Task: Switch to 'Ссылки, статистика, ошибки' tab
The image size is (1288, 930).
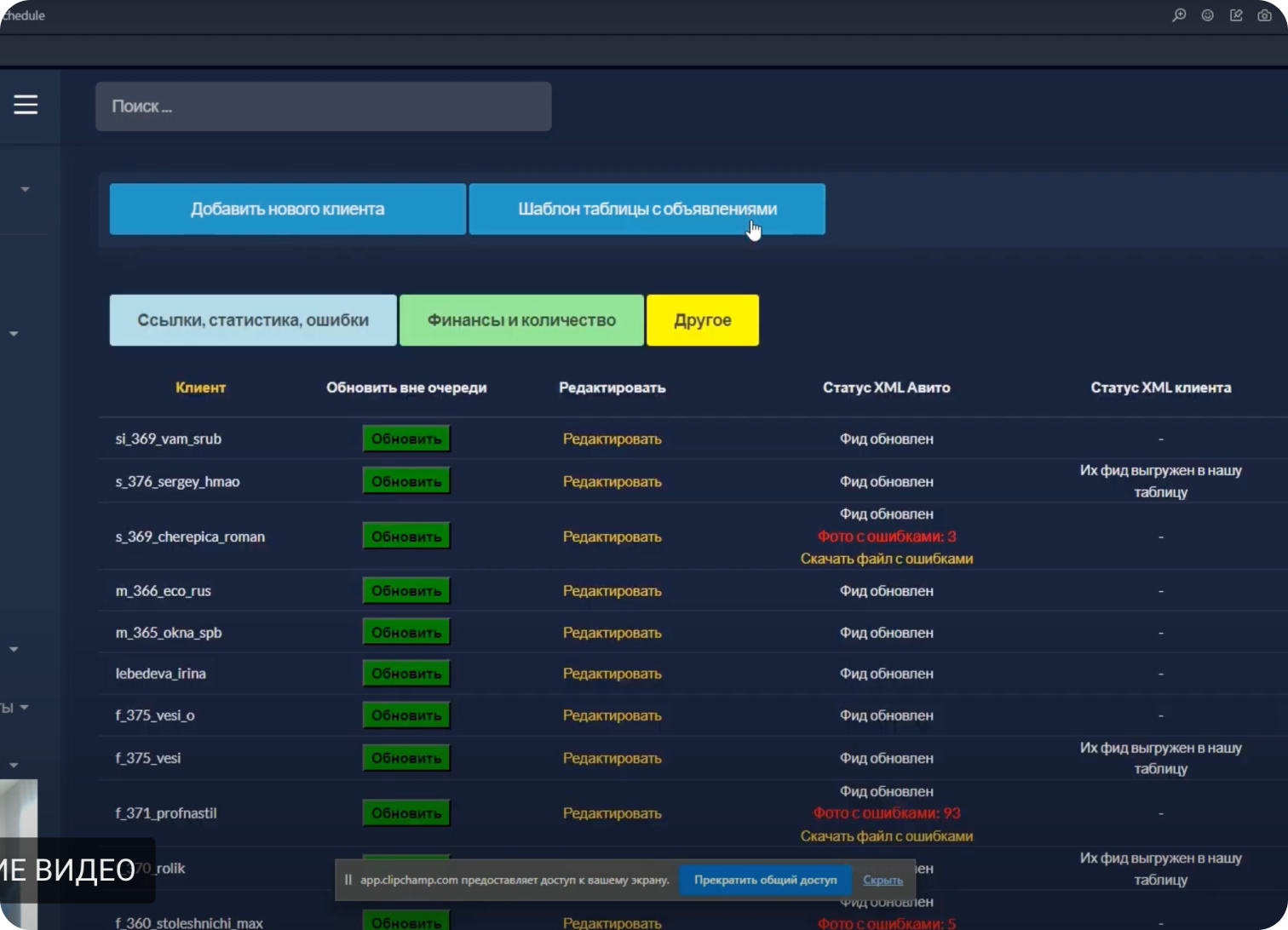Action: coord(253,320)
